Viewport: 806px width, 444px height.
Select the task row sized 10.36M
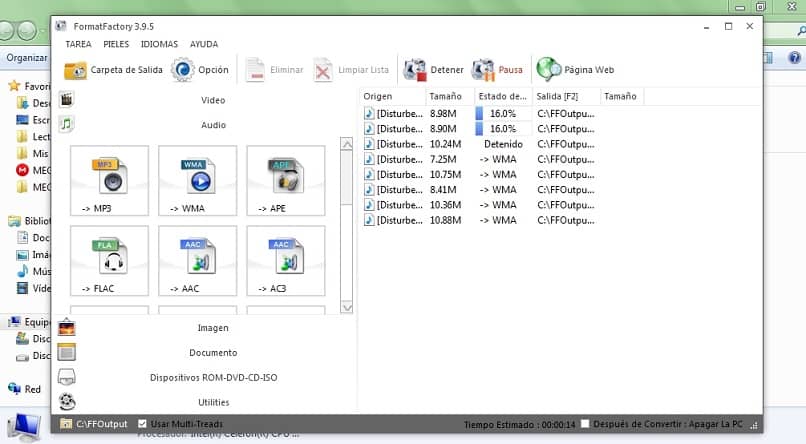coord(479,205)
